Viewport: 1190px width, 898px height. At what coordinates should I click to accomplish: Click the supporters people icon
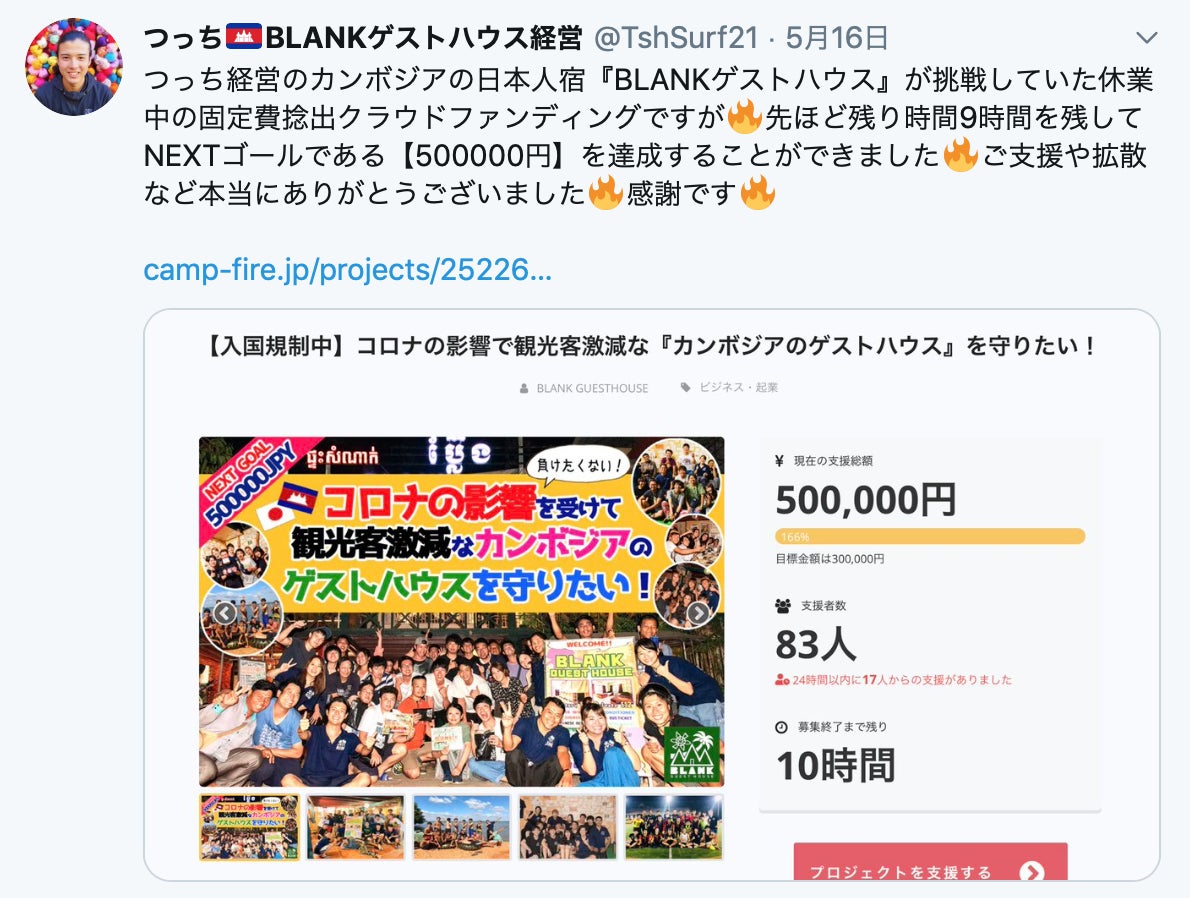[x=782, y=606]
